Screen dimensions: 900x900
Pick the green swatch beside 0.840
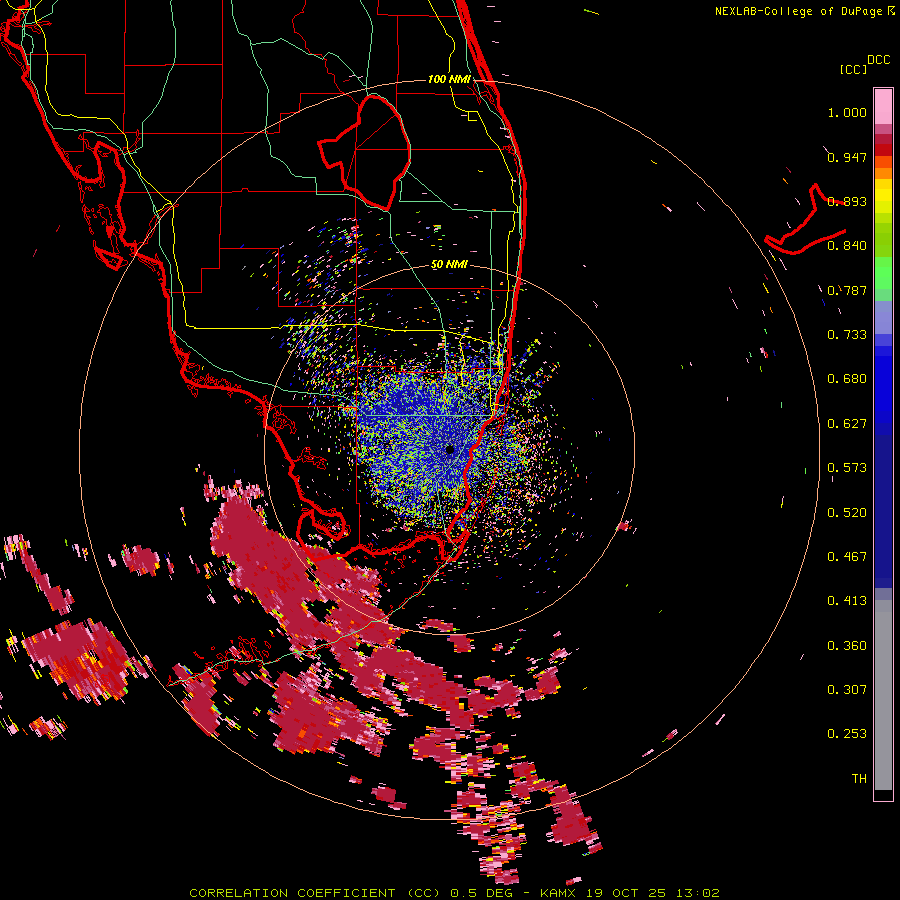(883, 240)
